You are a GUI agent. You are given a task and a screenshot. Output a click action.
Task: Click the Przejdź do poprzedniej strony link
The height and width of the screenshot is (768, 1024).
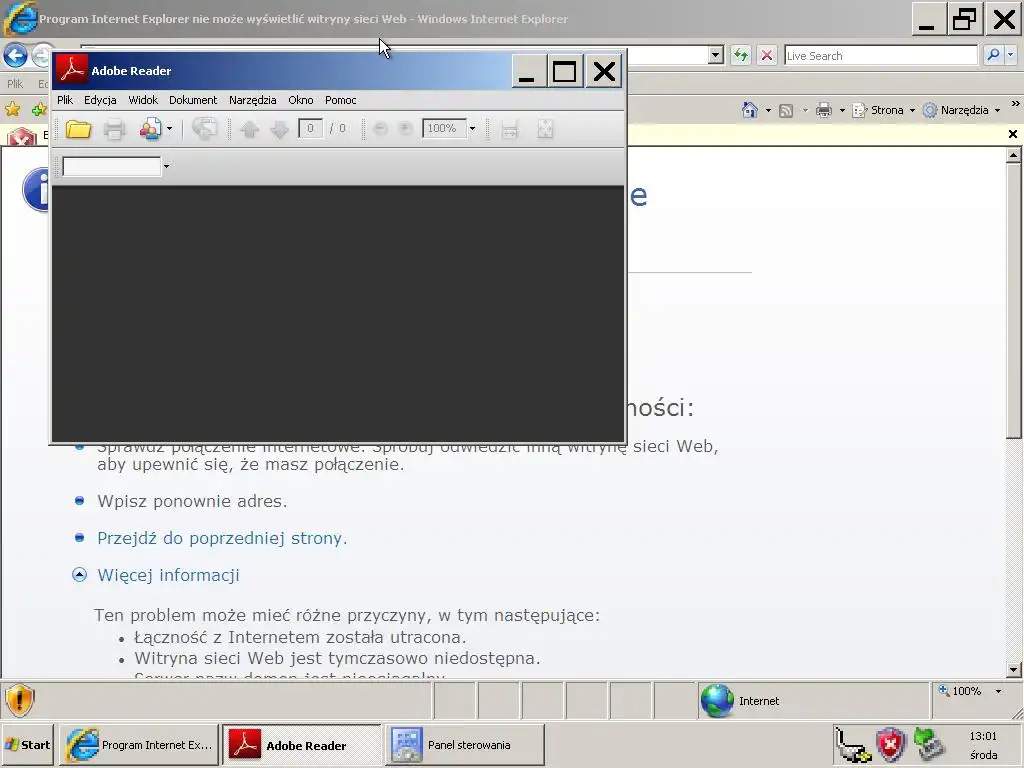click(222, 538)
